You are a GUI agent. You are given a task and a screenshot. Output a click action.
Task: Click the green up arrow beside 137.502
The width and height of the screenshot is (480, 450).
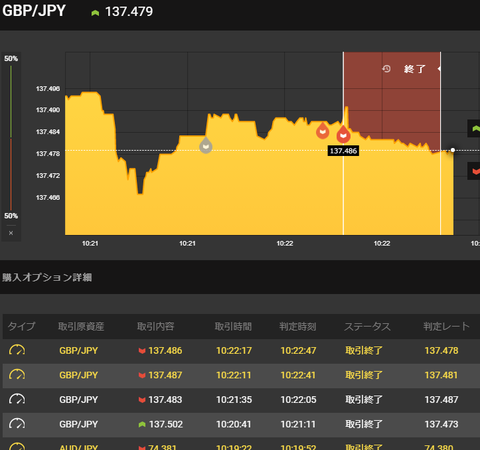[142, 424]
